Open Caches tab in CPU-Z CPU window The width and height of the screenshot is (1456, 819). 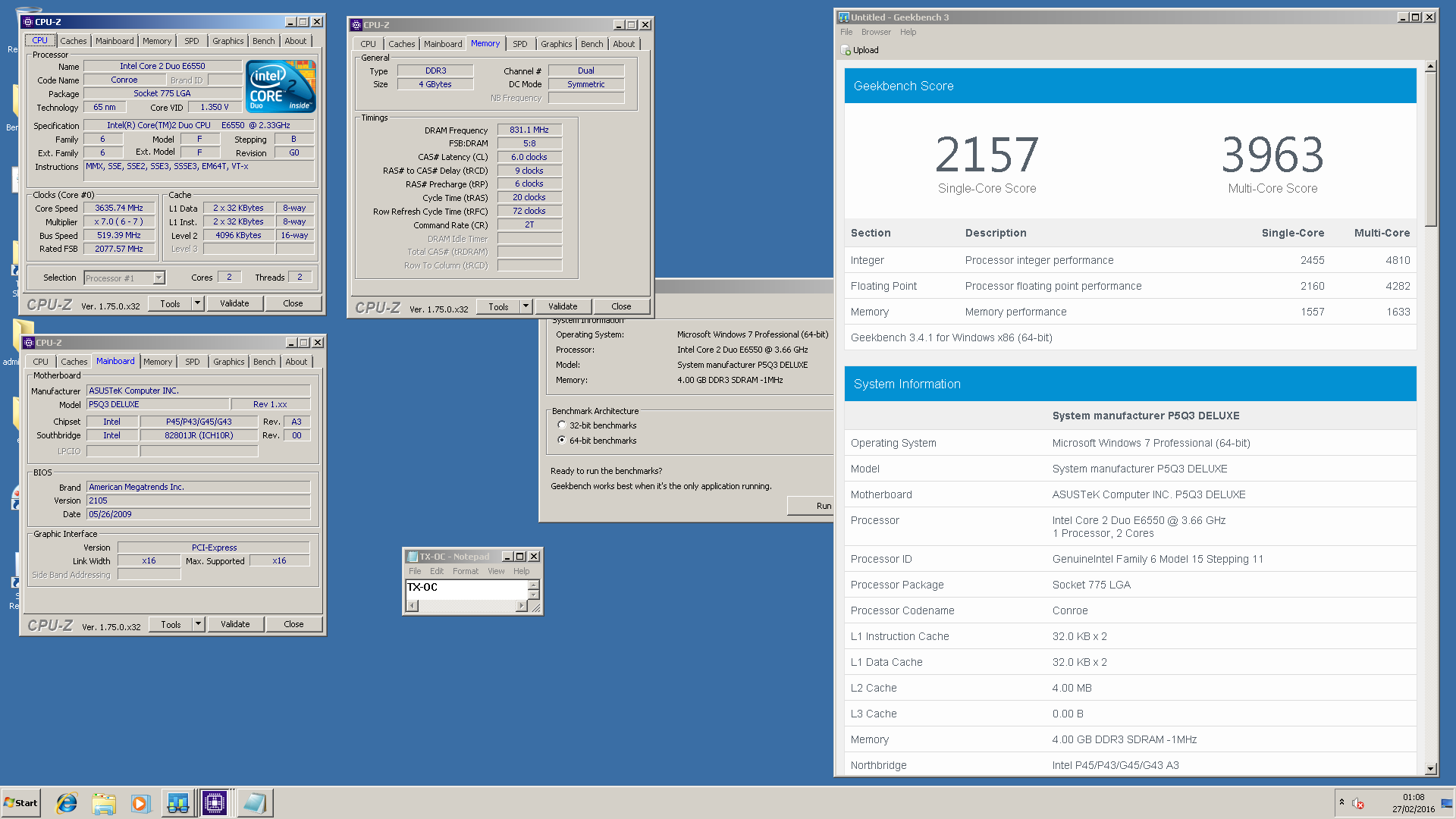click(x=74, y=41)
